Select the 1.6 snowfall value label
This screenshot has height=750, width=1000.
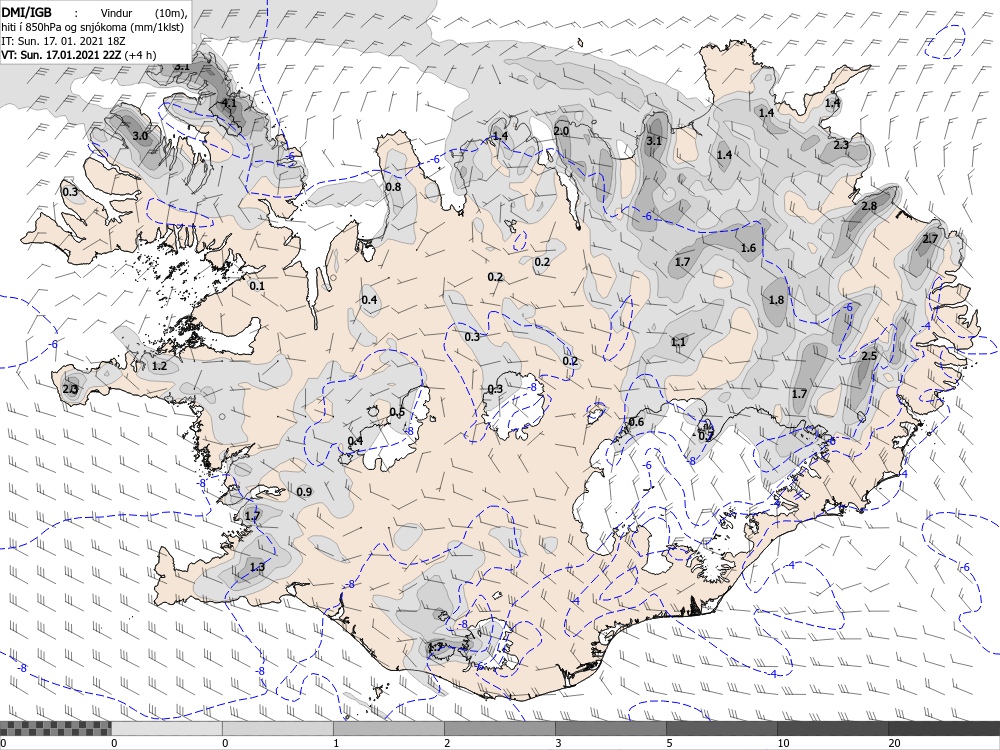tap(748, 248)
